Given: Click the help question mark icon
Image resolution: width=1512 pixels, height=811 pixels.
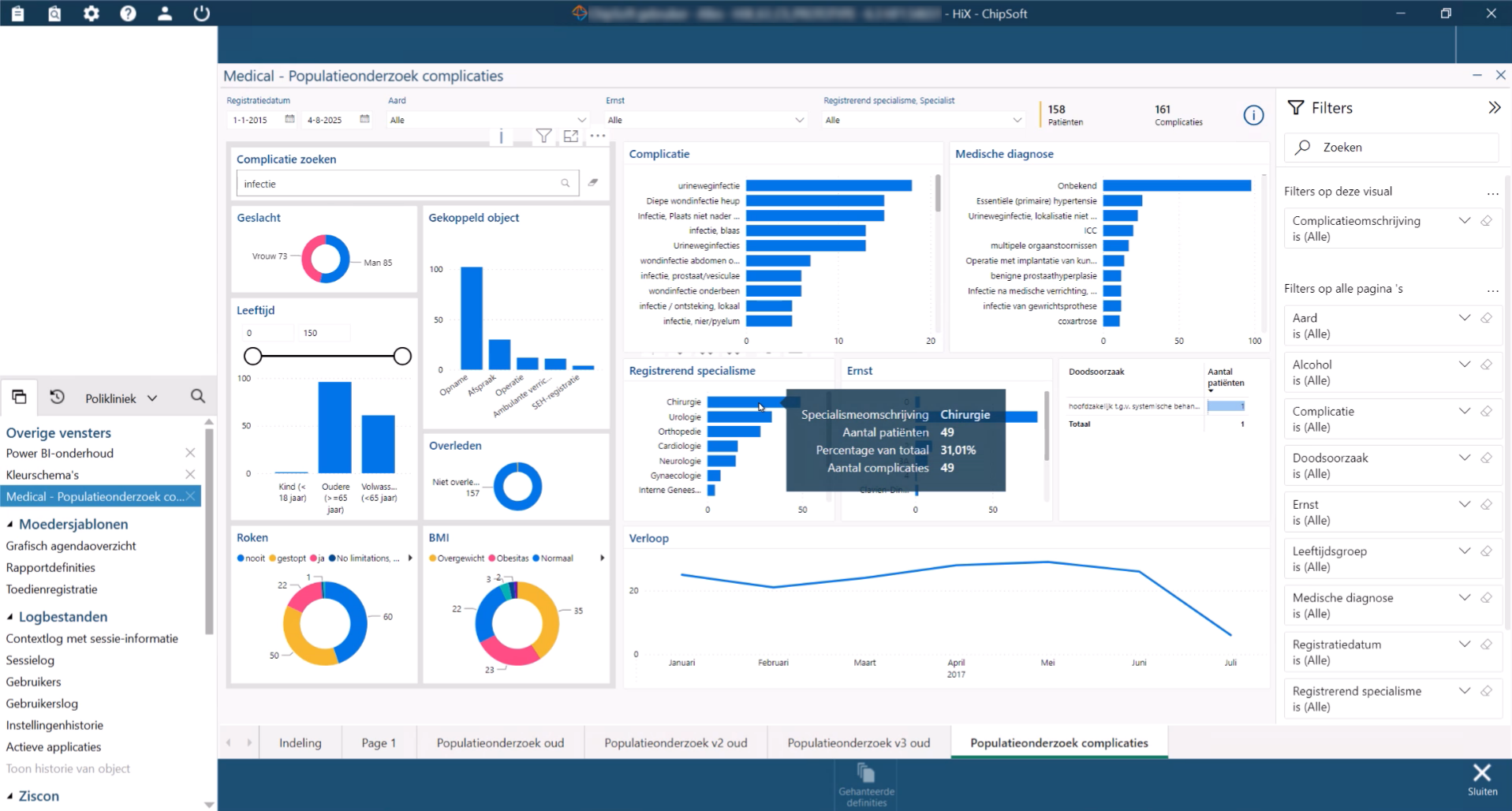Looking at the screenshot, I should click(128, 13).
